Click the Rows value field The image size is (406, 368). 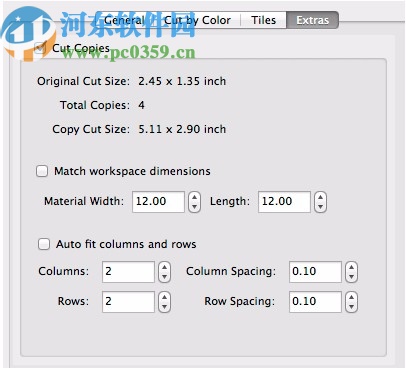click(128, 302)
